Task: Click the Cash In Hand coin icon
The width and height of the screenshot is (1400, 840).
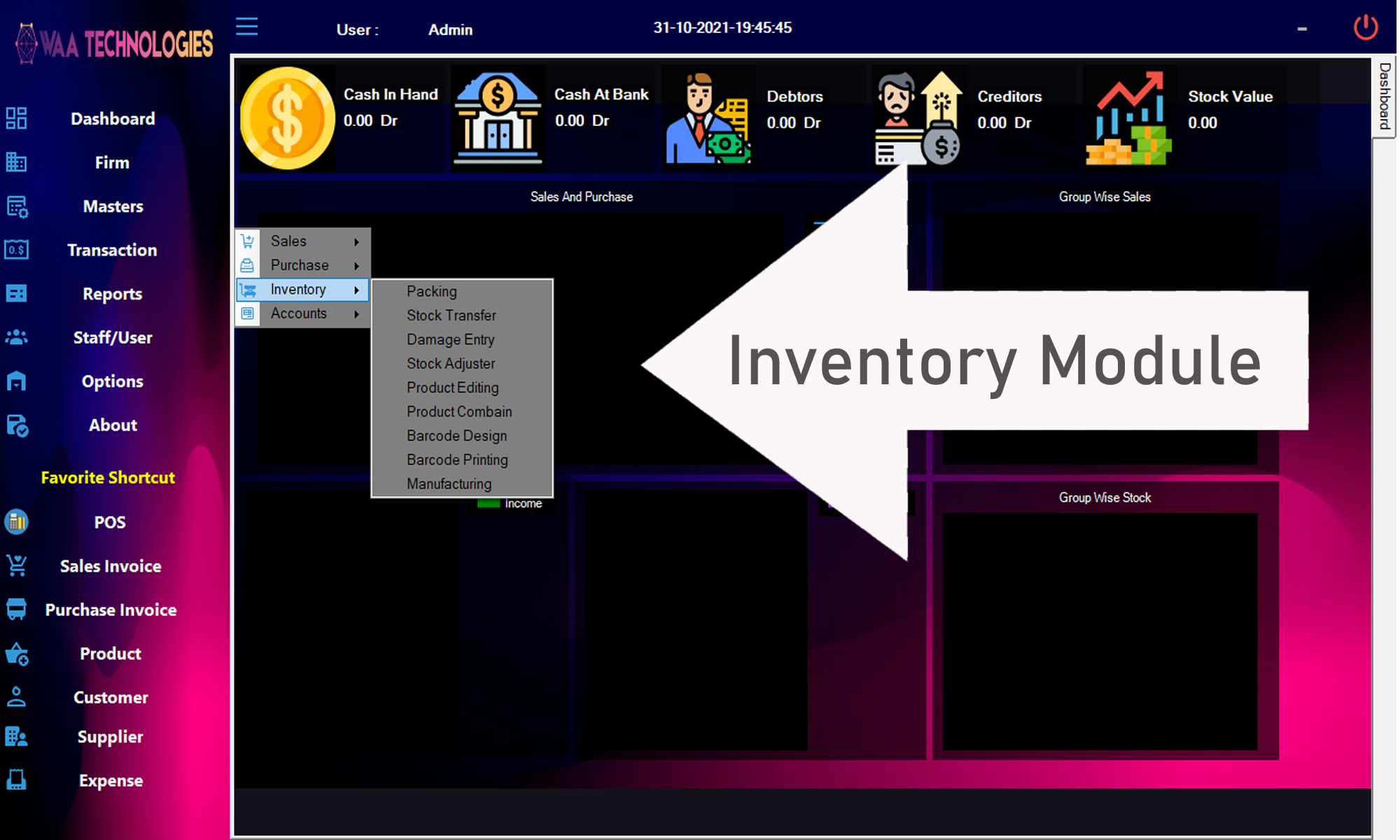Action: click(x=287, y=118)
